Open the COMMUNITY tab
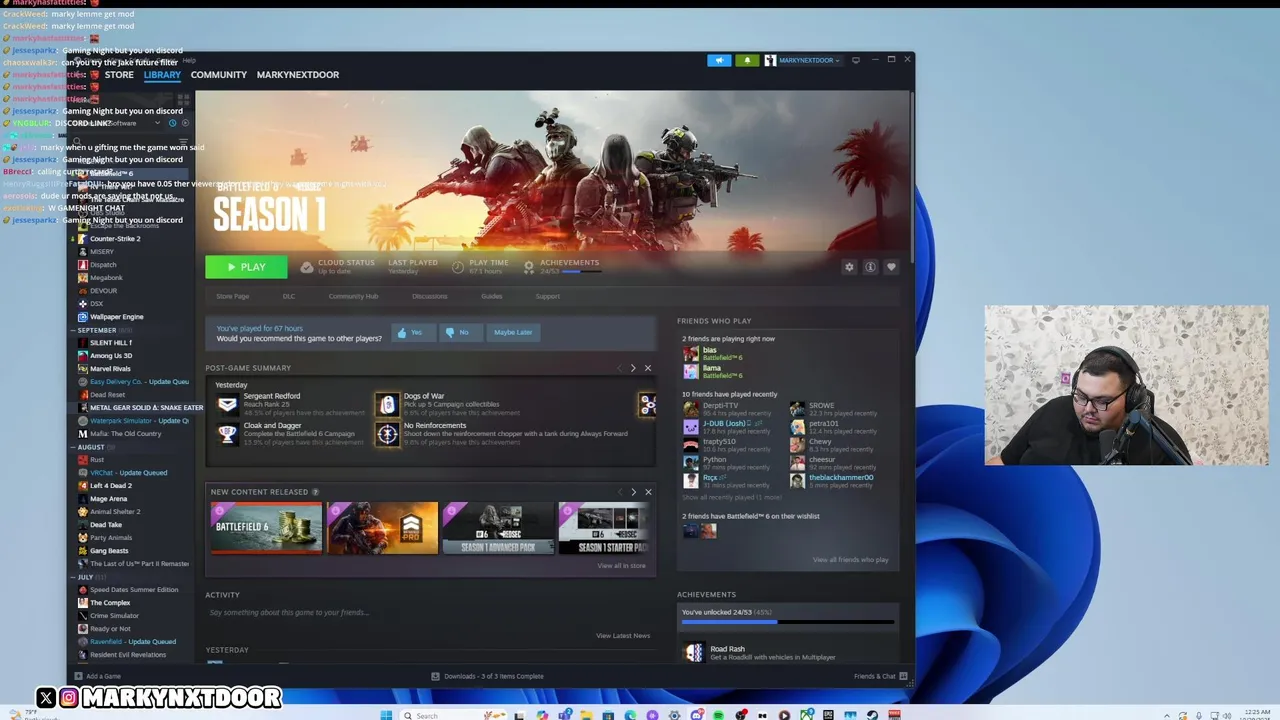 click(218, 75)
